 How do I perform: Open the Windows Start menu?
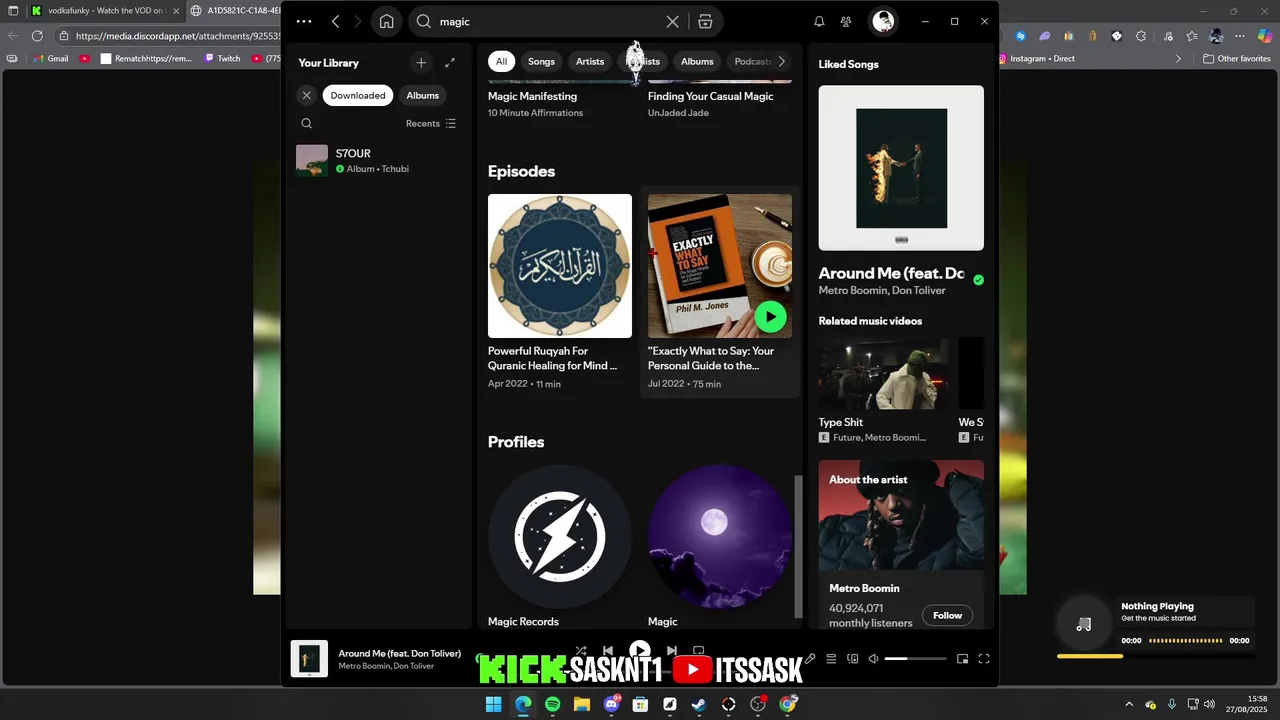pyautogui.click(x=494, y=705)
